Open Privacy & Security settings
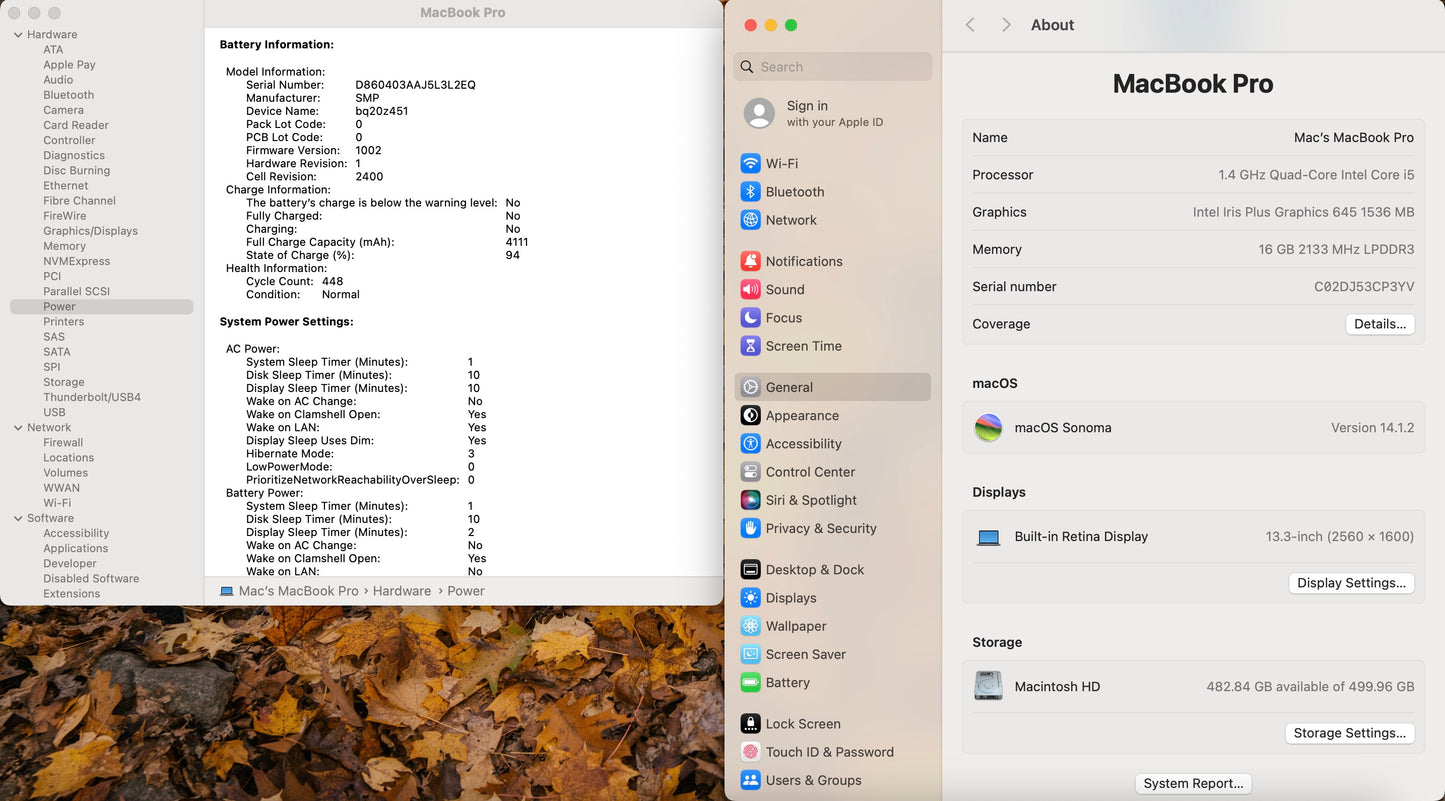This screenshot has width=1445, height=801. point(820,528)
